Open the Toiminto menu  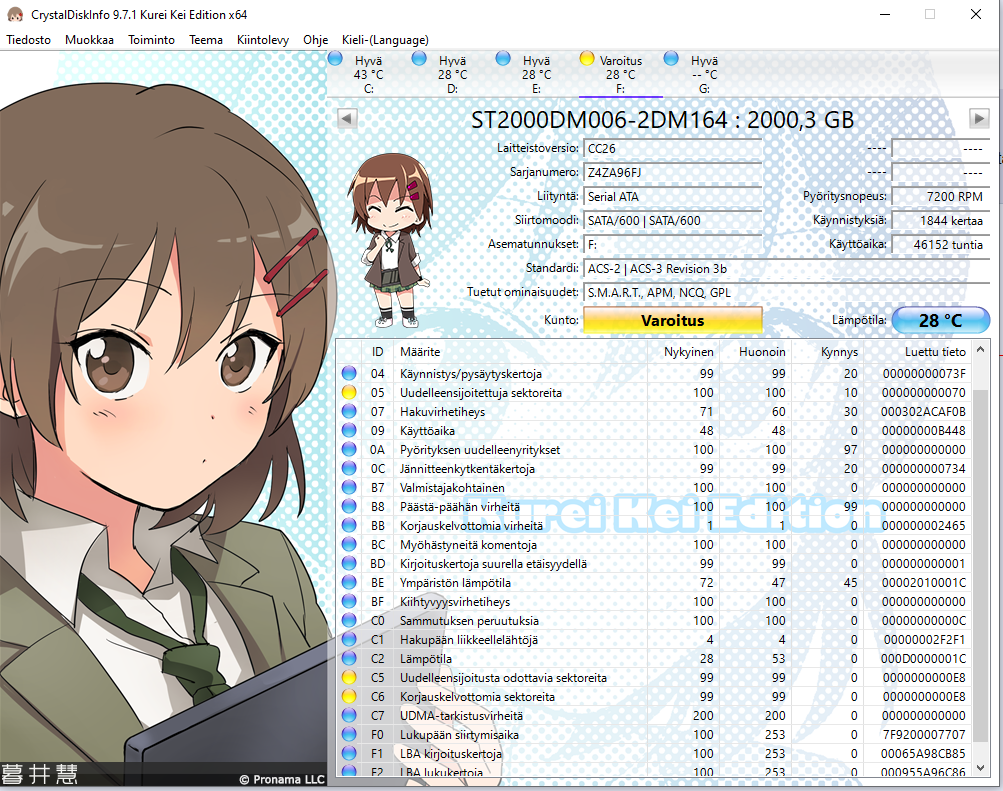151,40
